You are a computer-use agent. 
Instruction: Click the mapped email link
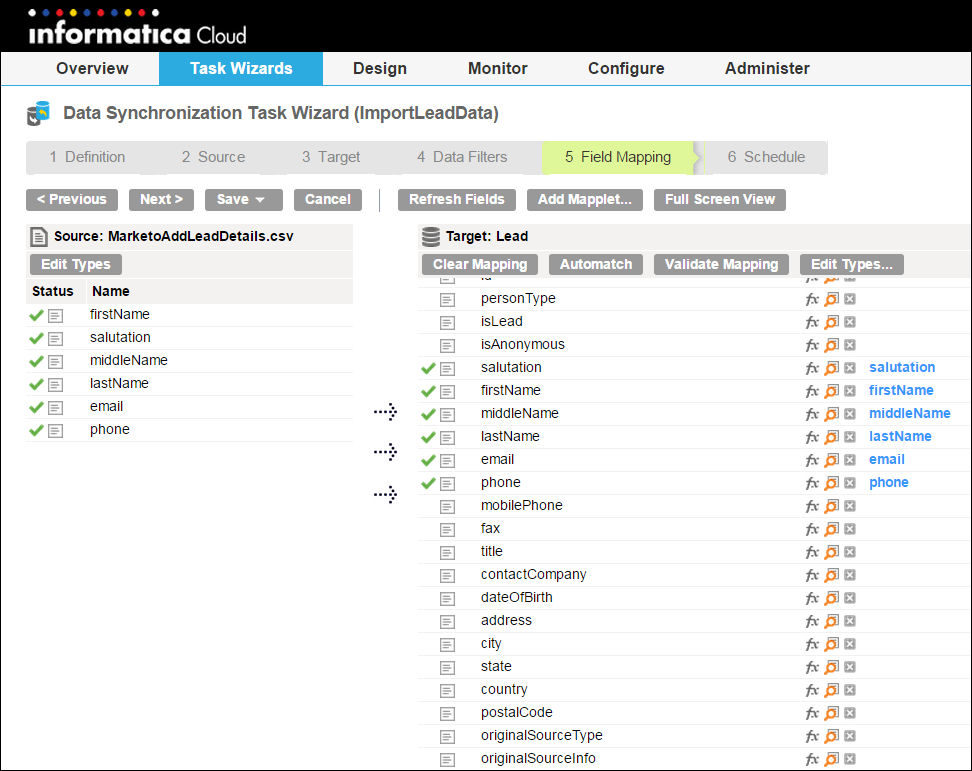tap(886, 459)
